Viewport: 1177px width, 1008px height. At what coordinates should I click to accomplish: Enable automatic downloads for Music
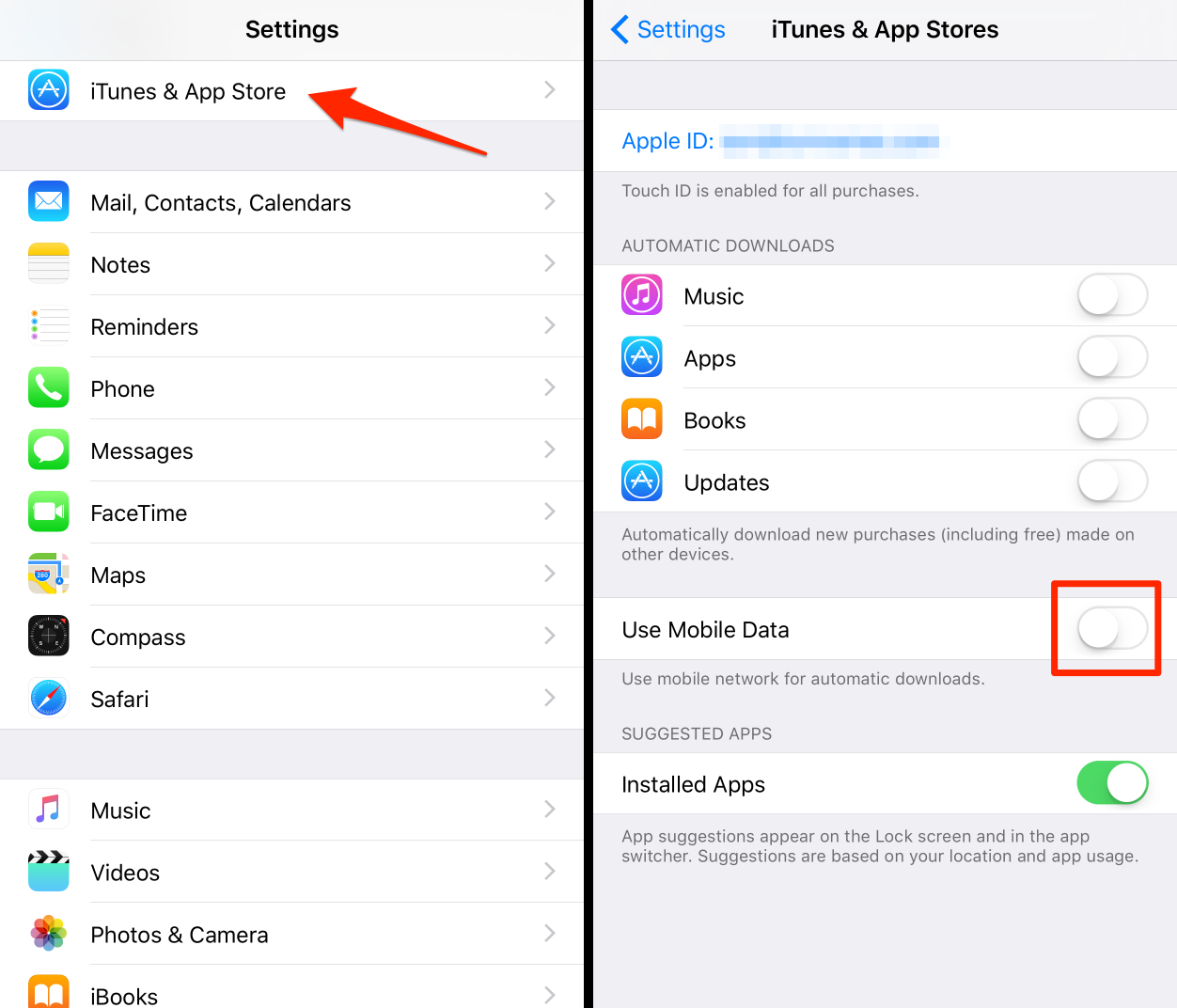coord(1112,295)
